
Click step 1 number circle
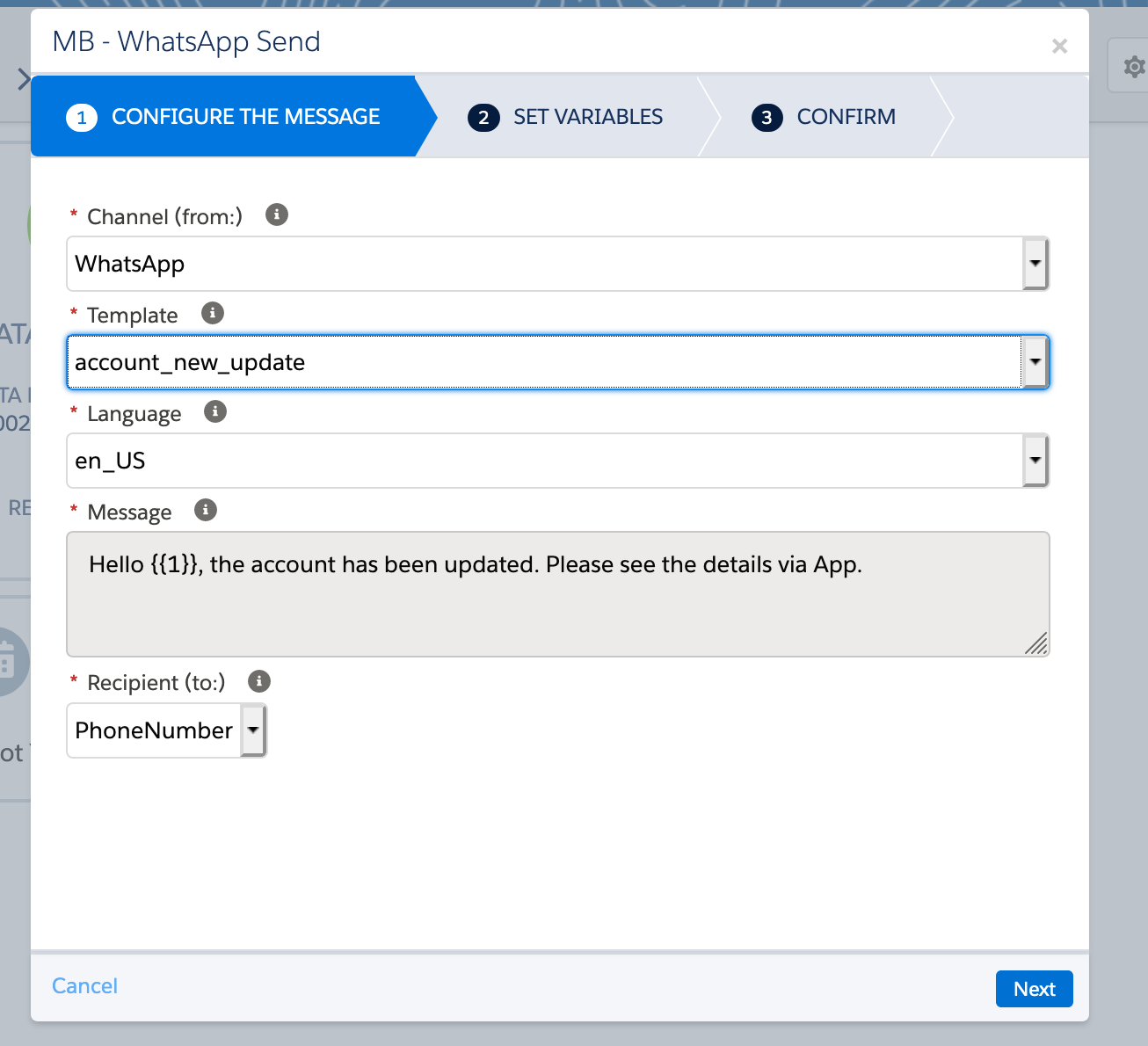[x=82, y=118]
